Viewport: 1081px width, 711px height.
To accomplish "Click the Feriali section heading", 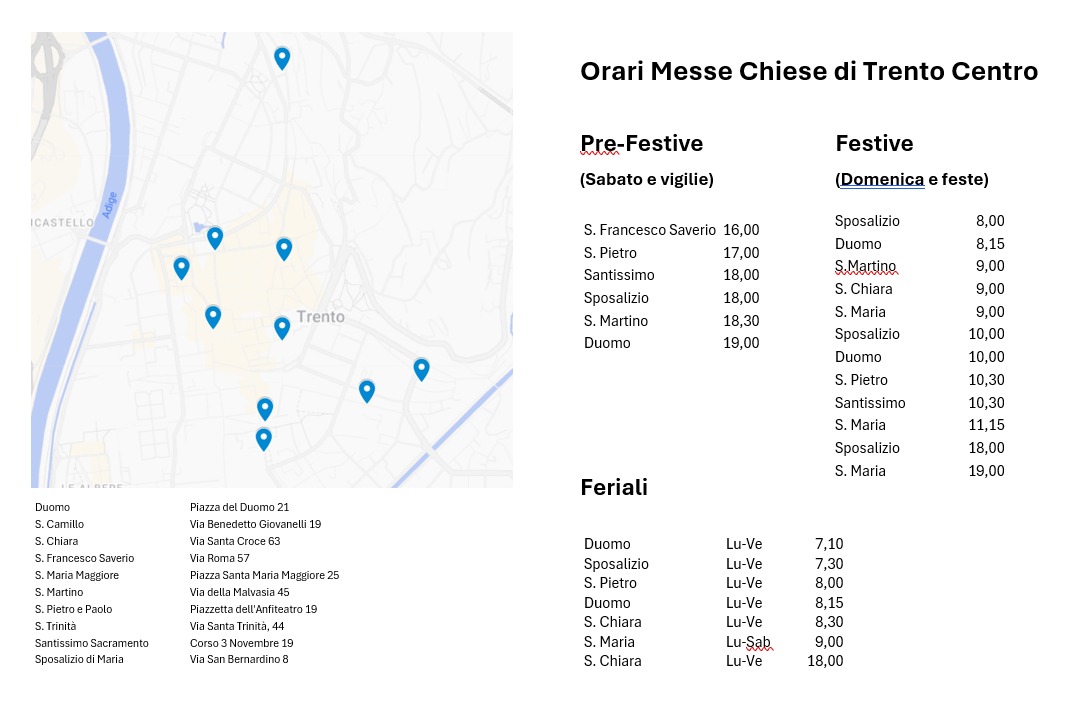I will point(614,487).
